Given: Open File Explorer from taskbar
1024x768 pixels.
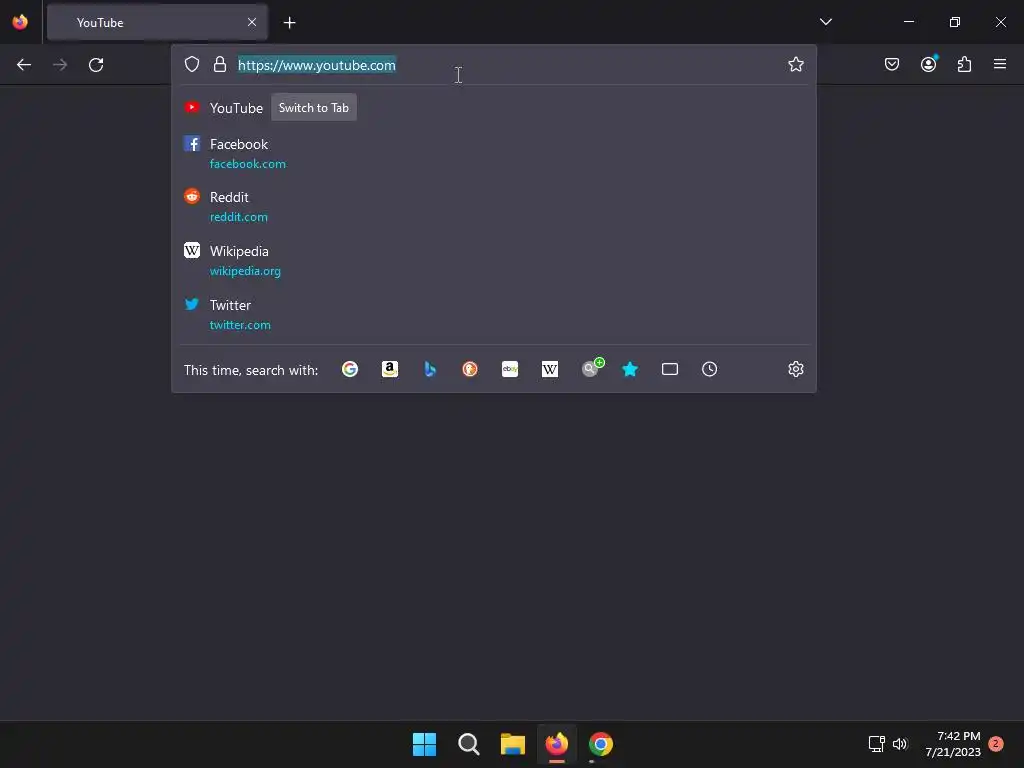Looking at the screenshot, I should point(513,744).
